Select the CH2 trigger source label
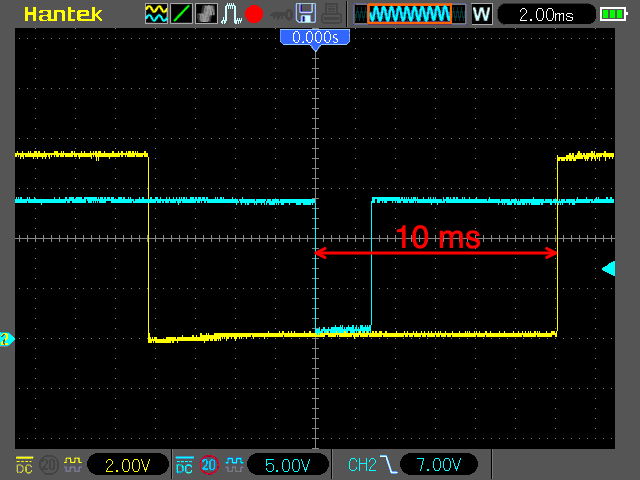The width and height of the screenshot is (640, 480). [x=360, y=464]
